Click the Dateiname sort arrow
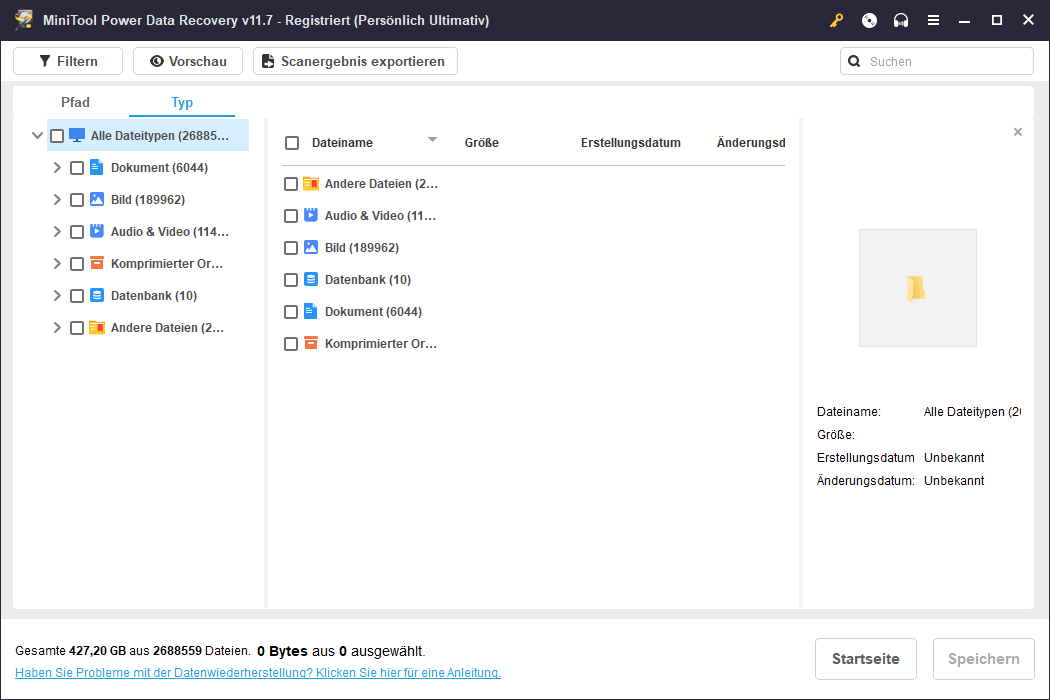This screenshot has height=700, width=1050. [x=433, y=139]
